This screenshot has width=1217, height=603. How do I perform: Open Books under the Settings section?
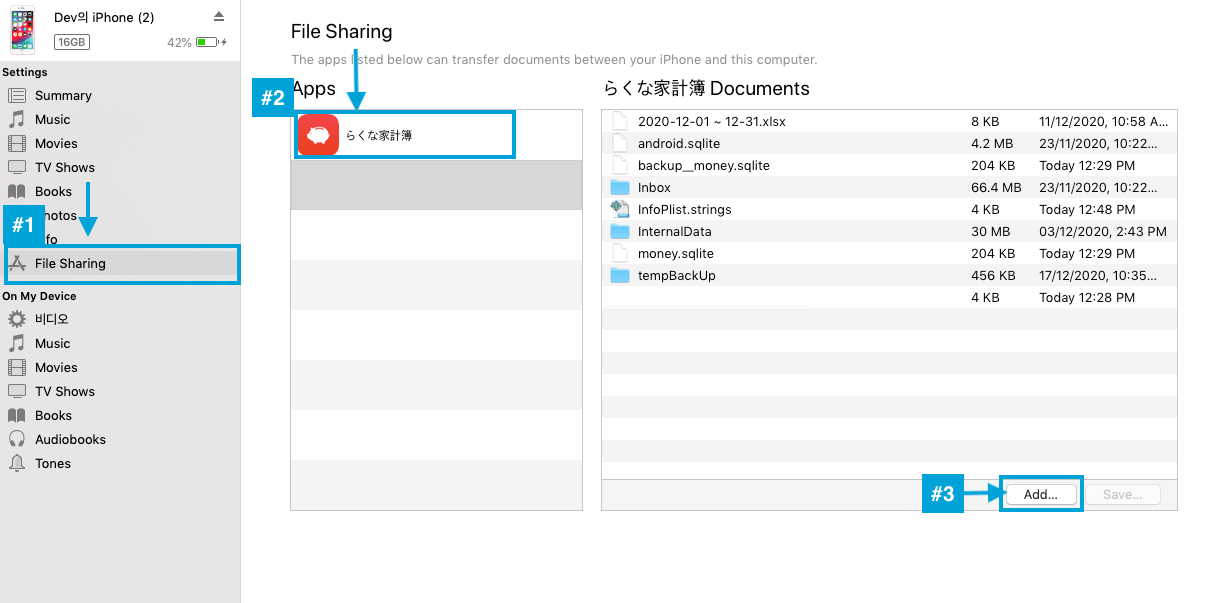click(53, 192)
